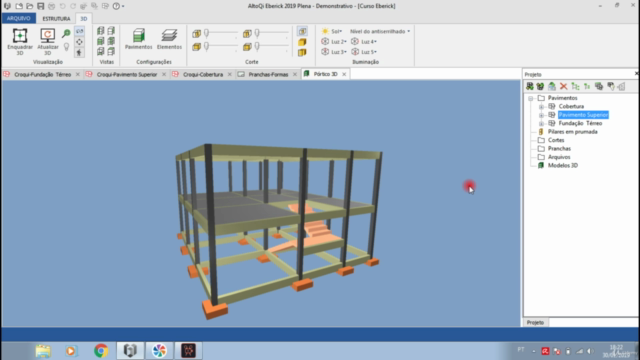Expand the Cobertura tree node
Viewport: 640px width, 360px height.
541,107
